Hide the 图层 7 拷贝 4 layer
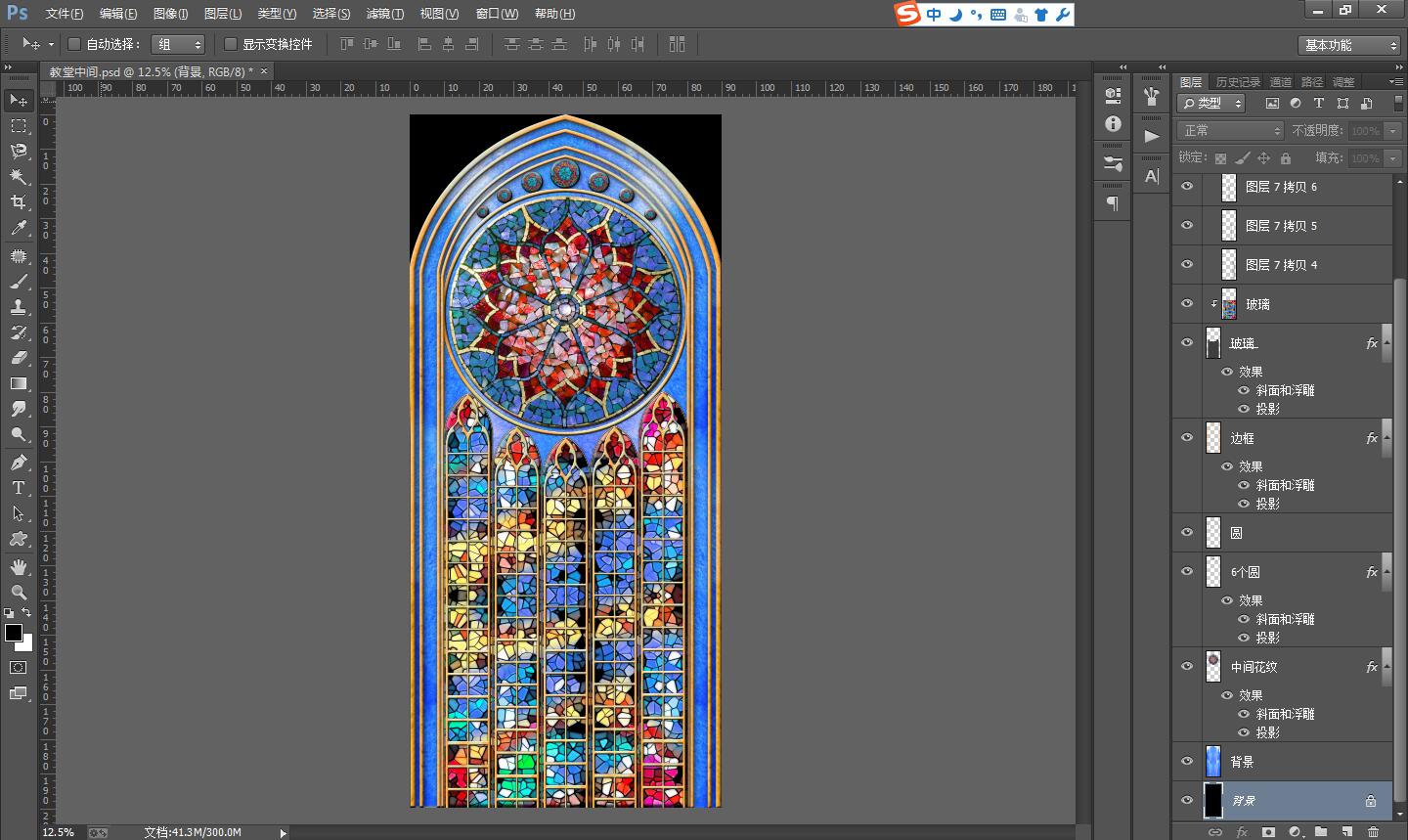 pos(1187,264)
